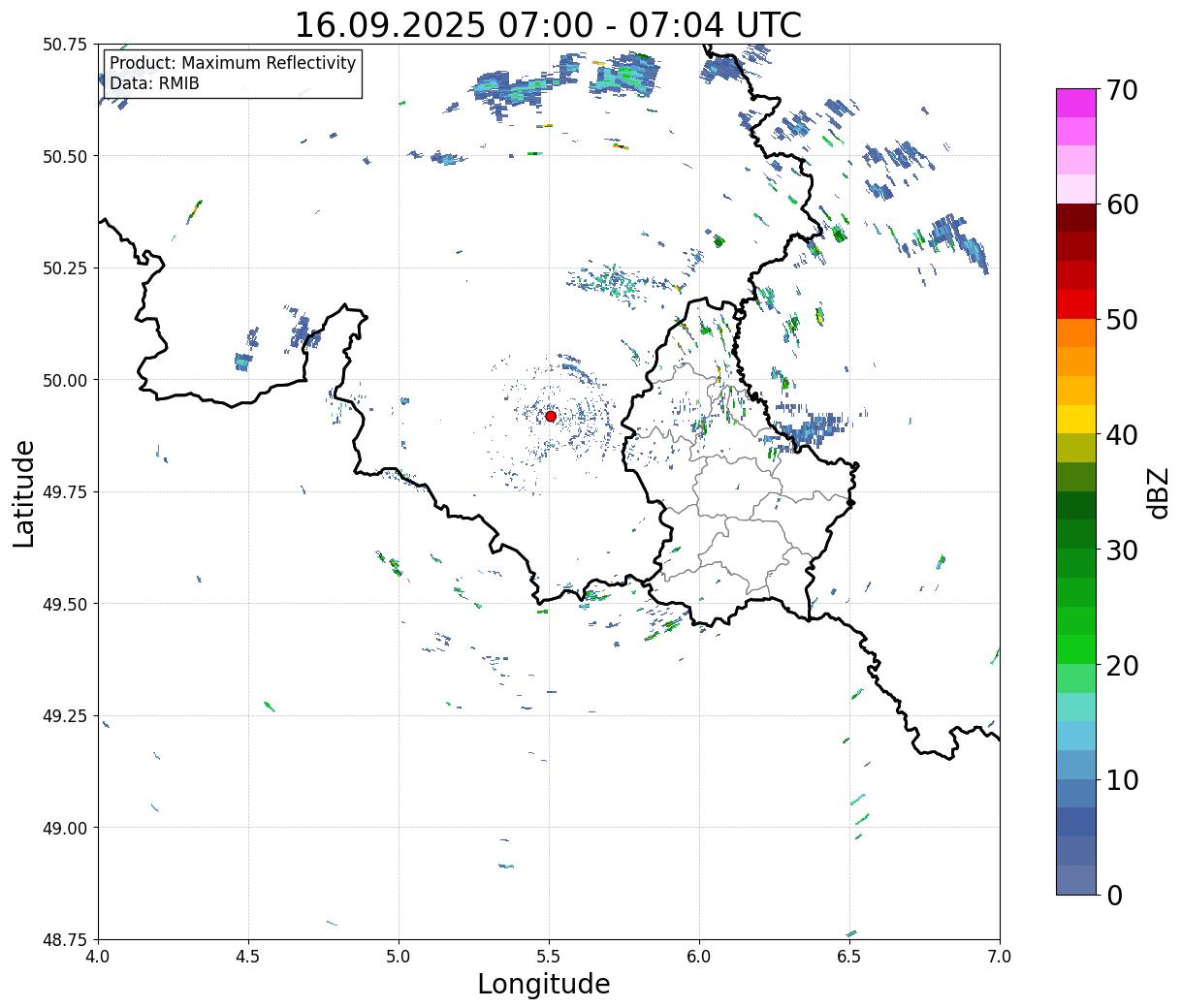Viewport: 1182px width, 1008px height.
Task: Click the 'dBZ' colorbar label
Action: click(x=1158, y=492)
